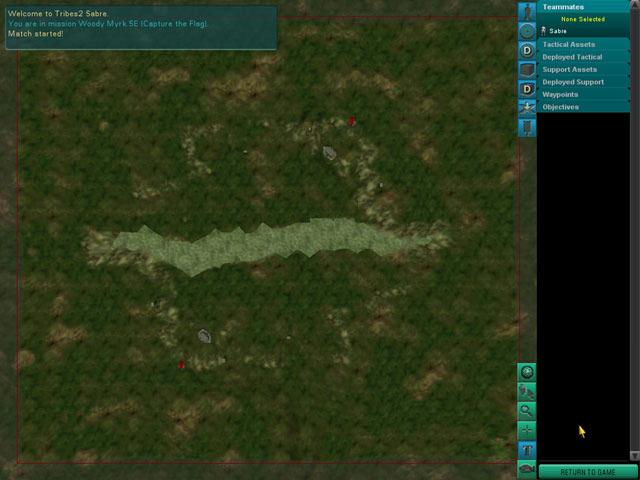Image resolution: width=640 pixels, height=480 pixels.
Task: Click the panel scrollbar up arrow
Action: (x=635, y=4)
